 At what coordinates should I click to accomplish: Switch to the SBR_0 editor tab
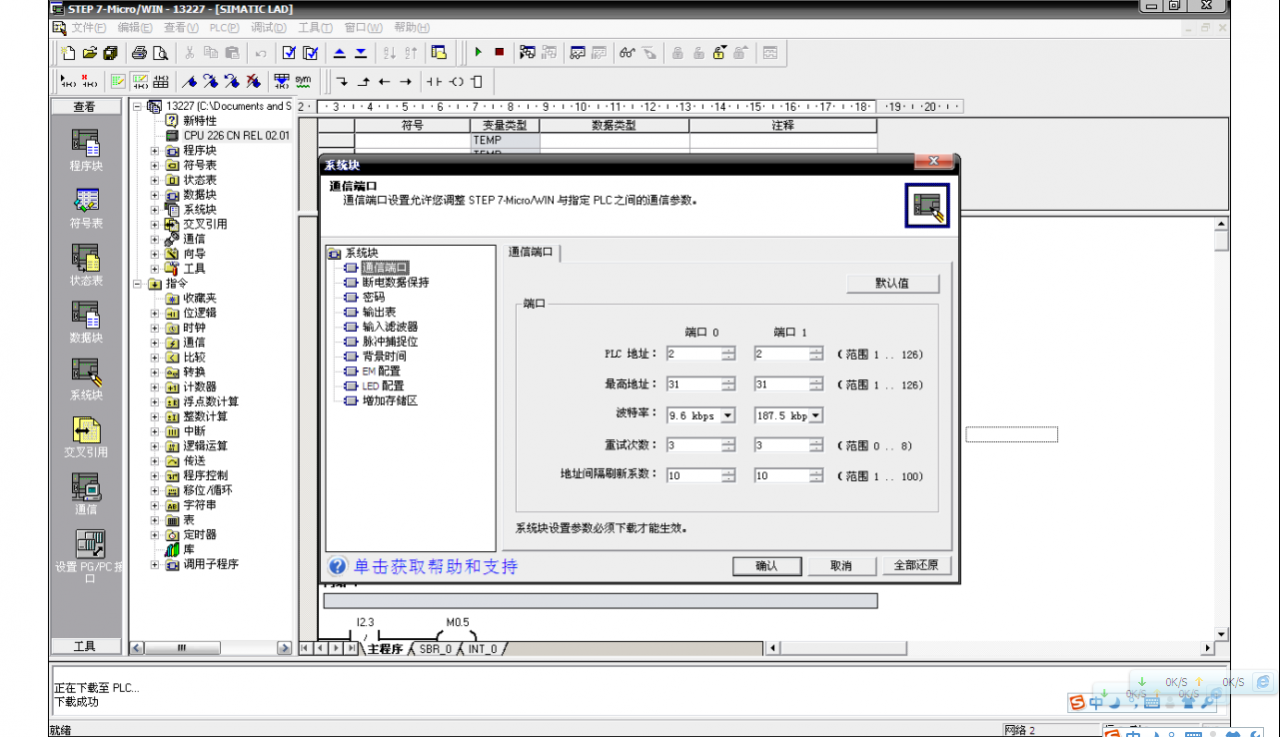click(x=436, y=649)
